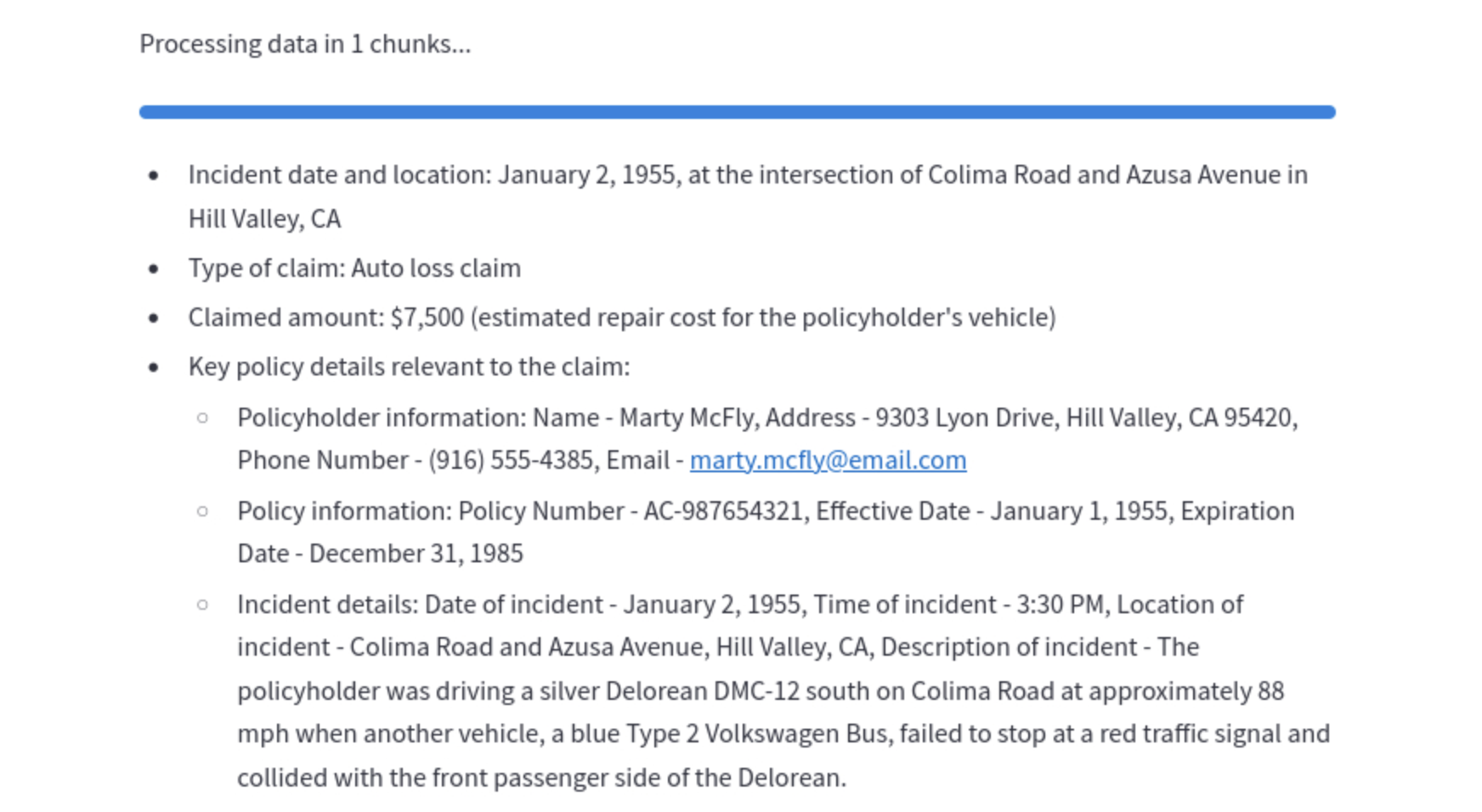Image resolution: width=1482 pixels, height=812 pixels.
Task: Click the hollow bullet beside "Policyholder information"
Action: coord(202,418)
